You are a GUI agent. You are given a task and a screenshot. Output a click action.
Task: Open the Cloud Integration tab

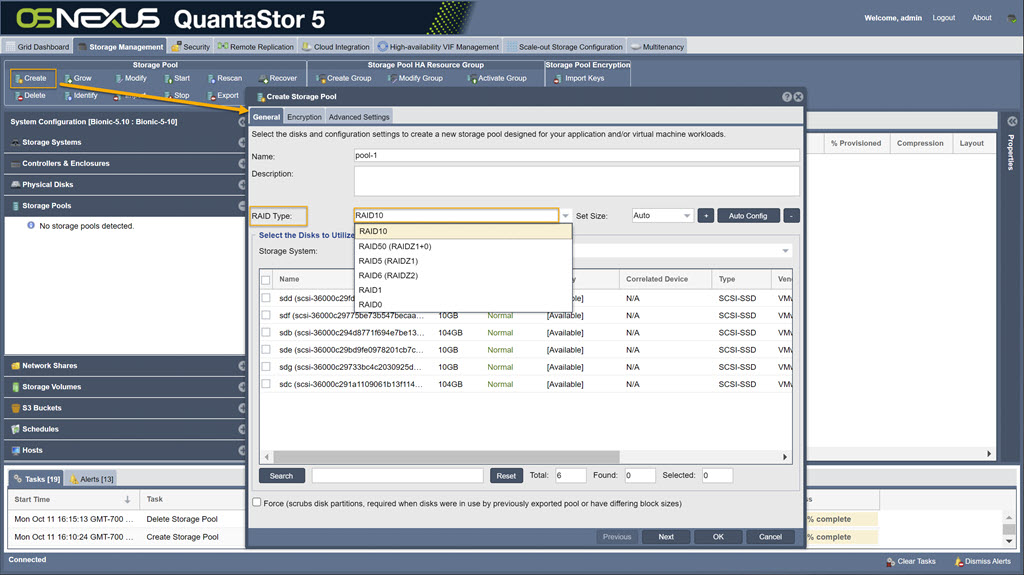[x=336, y=47]
